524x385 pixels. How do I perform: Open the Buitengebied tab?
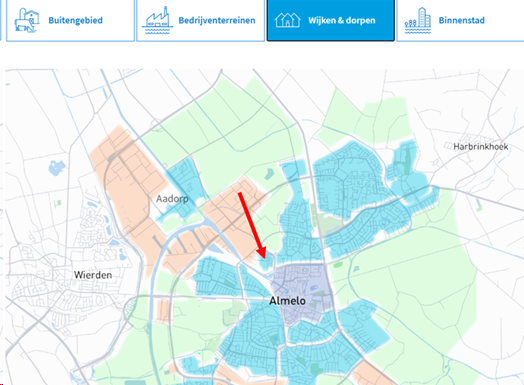coord(70,20)
